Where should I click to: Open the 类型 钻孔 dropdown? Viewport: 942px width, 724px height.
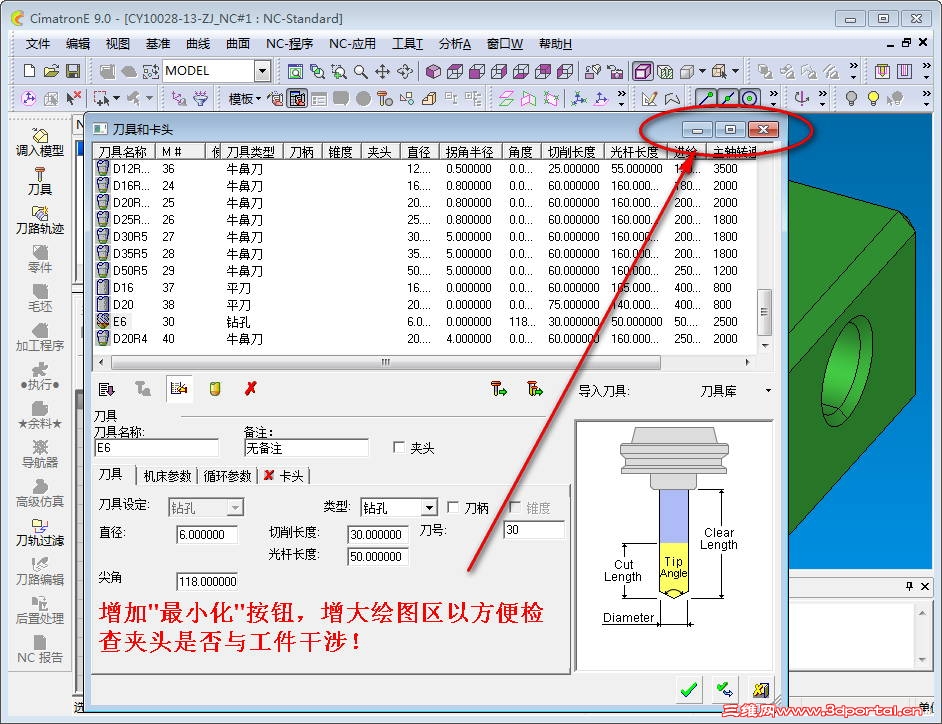[x=429, y=508]
